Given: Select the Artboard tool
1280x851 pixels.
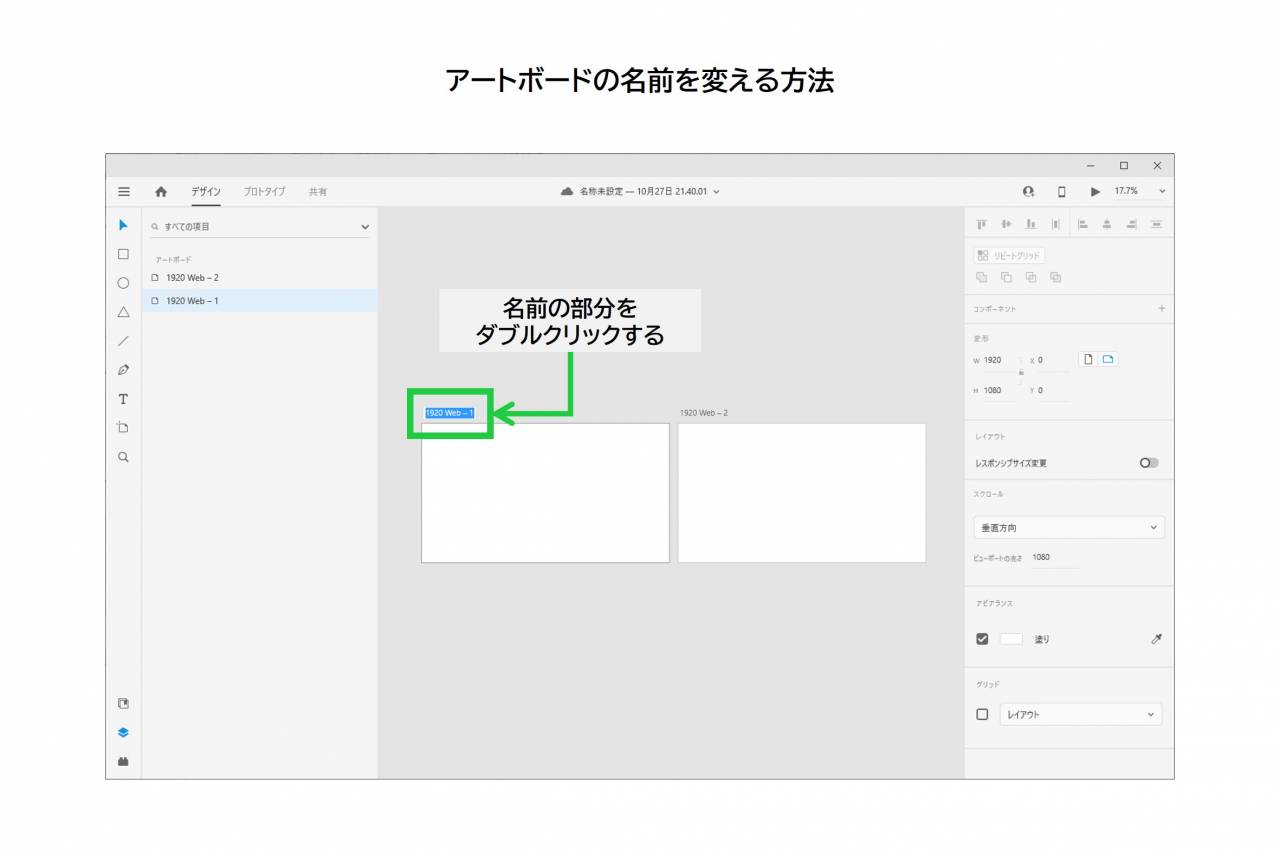Looking at the screenshot, I should [x=124, y=427].
